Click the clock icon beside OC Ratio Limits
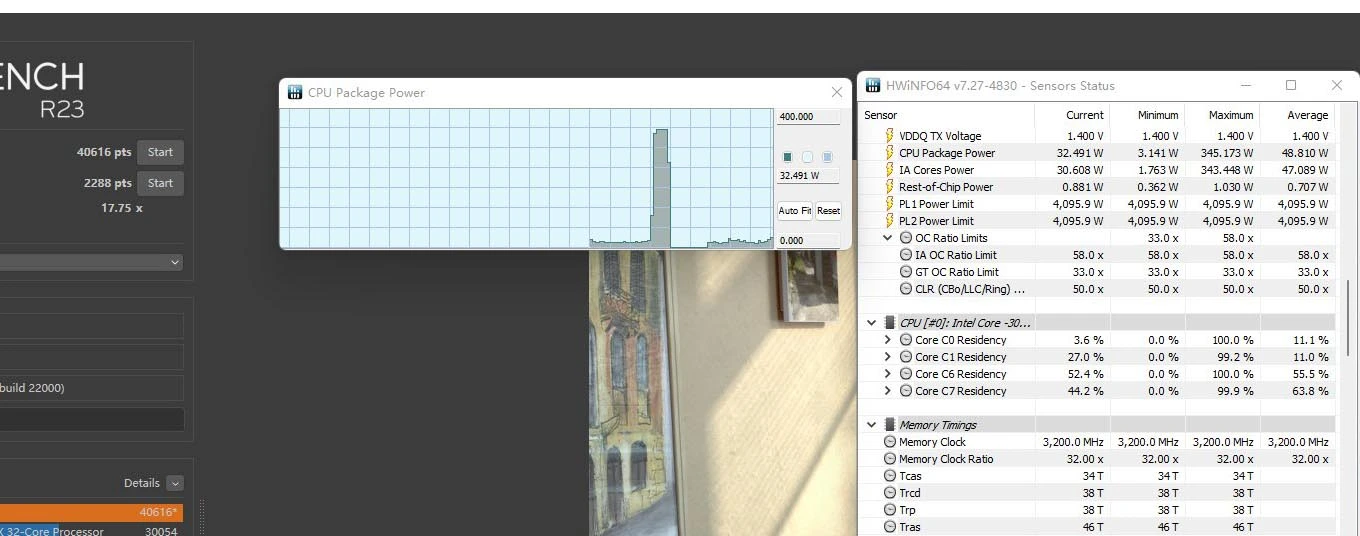Screen dimensions: 1360x536 pyautogui.click(x=906, y=238)
